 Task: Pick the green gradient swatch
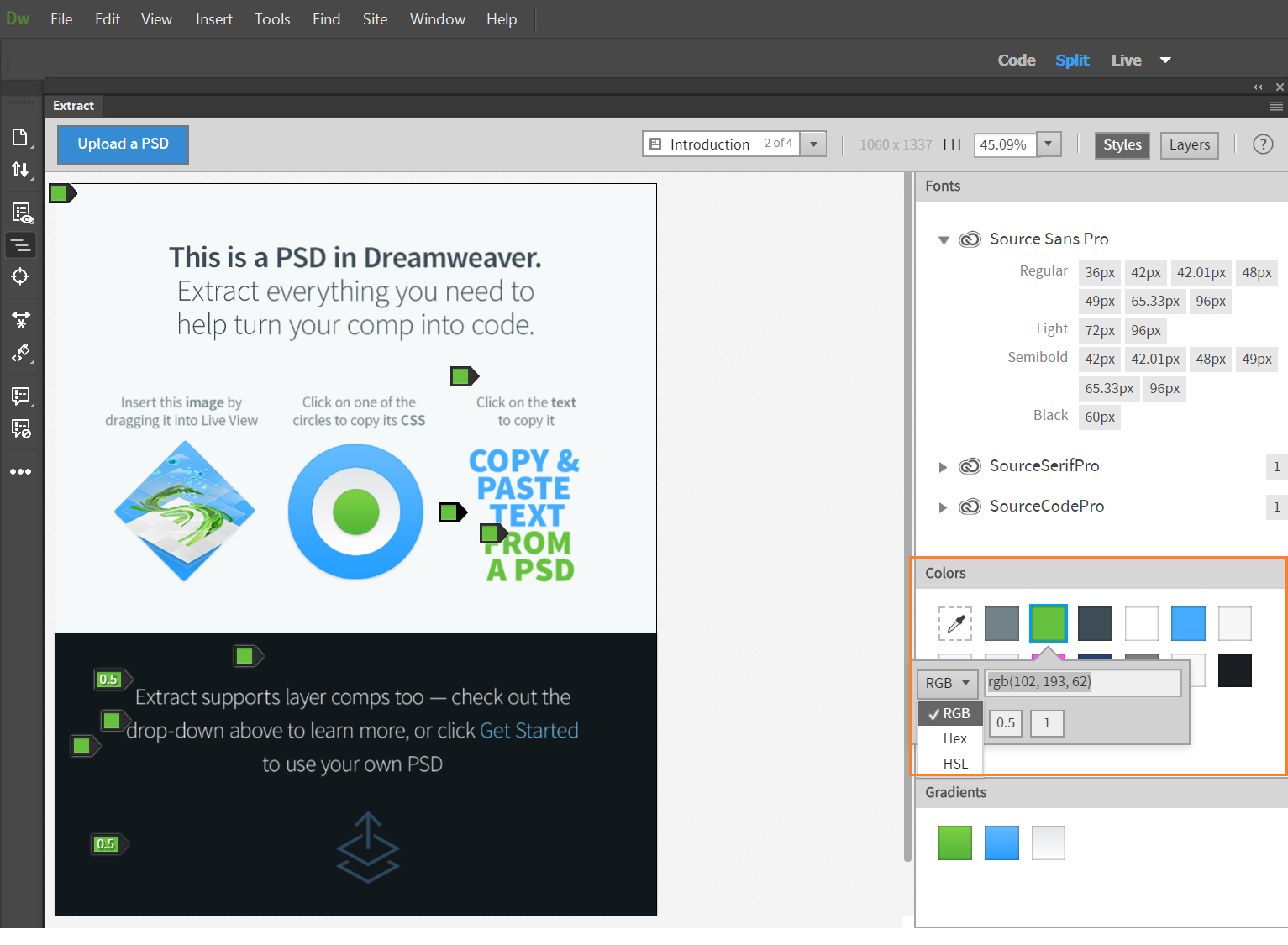point(955,843)
